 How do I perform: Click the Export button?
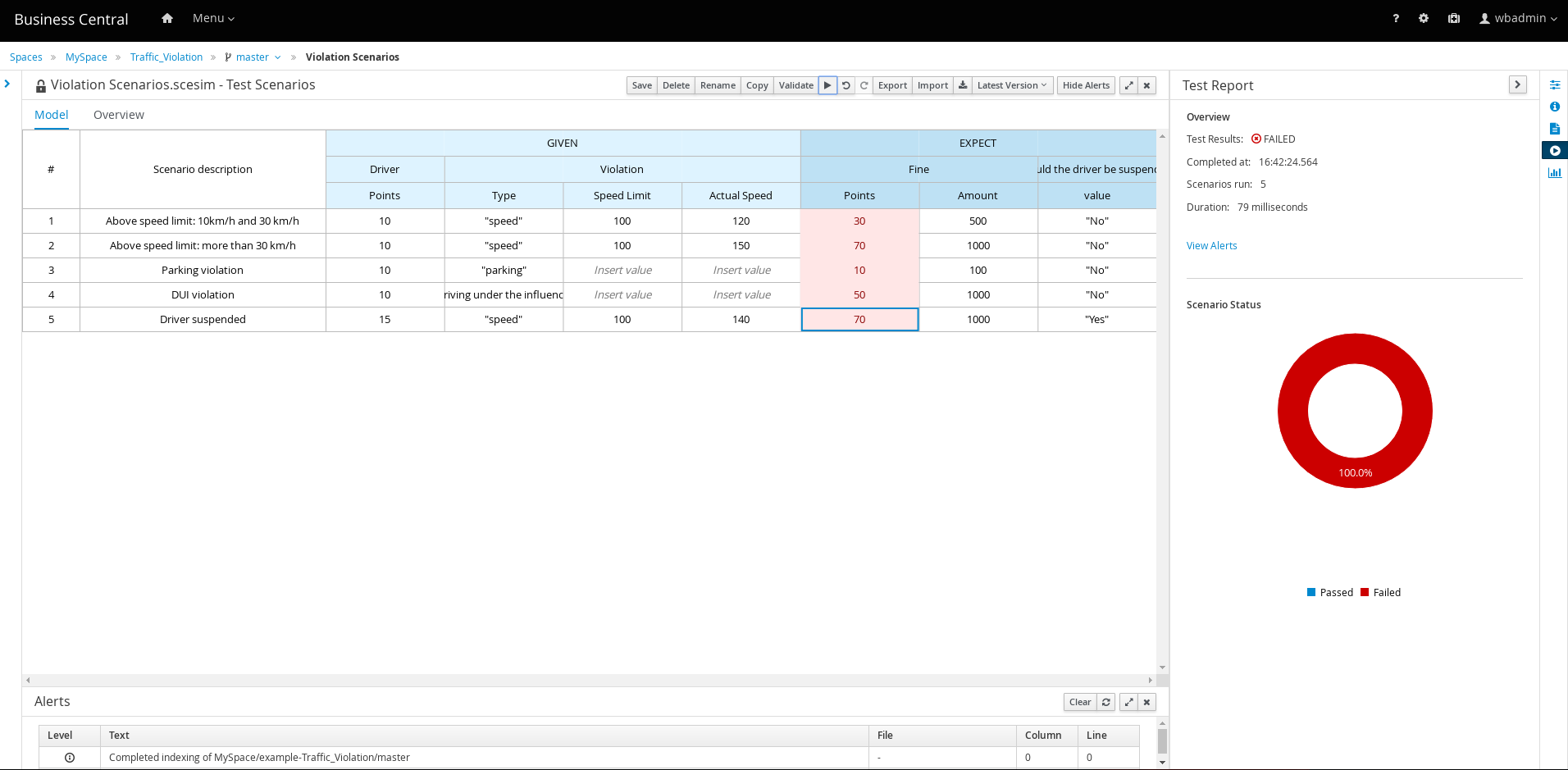point(892,85)
